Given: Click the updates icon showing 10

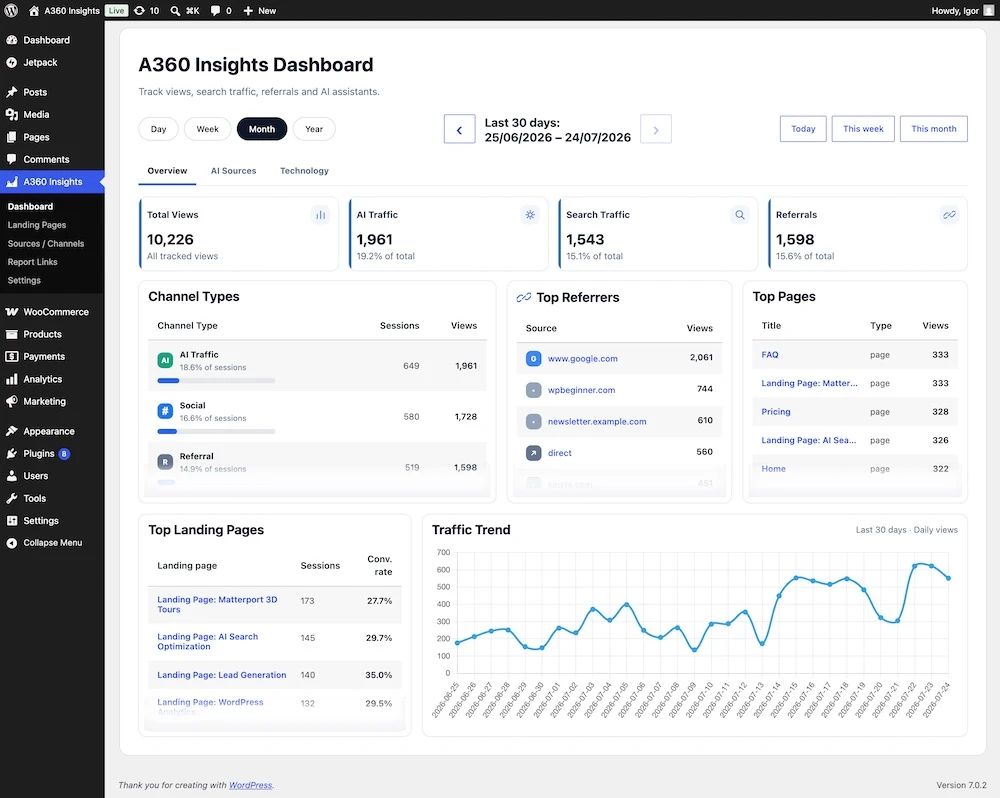Looking at the screenshot, I should pyautogui.click(x=139, y=10).
